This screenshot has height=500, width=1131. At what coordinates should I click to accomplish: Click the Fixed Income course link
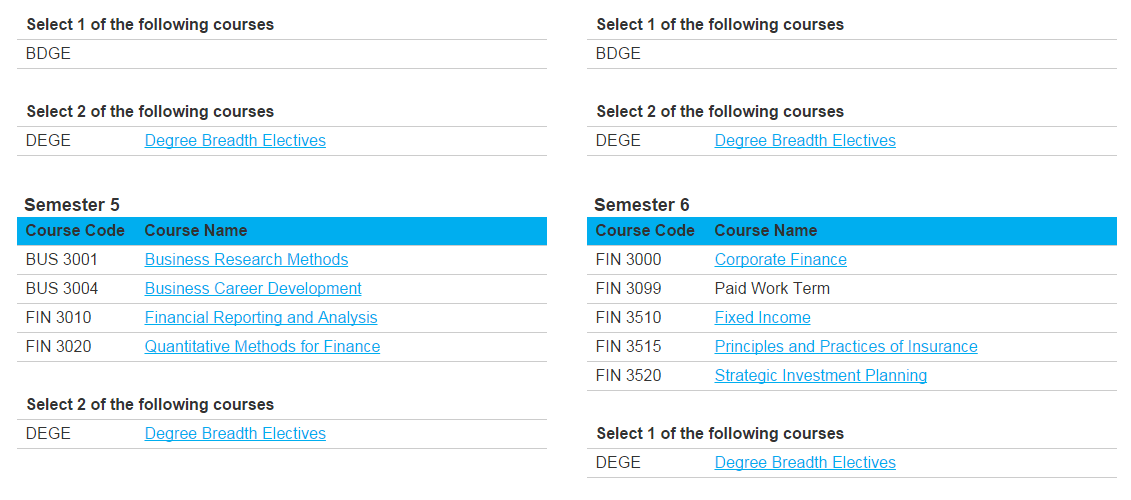tap(762, 318)
